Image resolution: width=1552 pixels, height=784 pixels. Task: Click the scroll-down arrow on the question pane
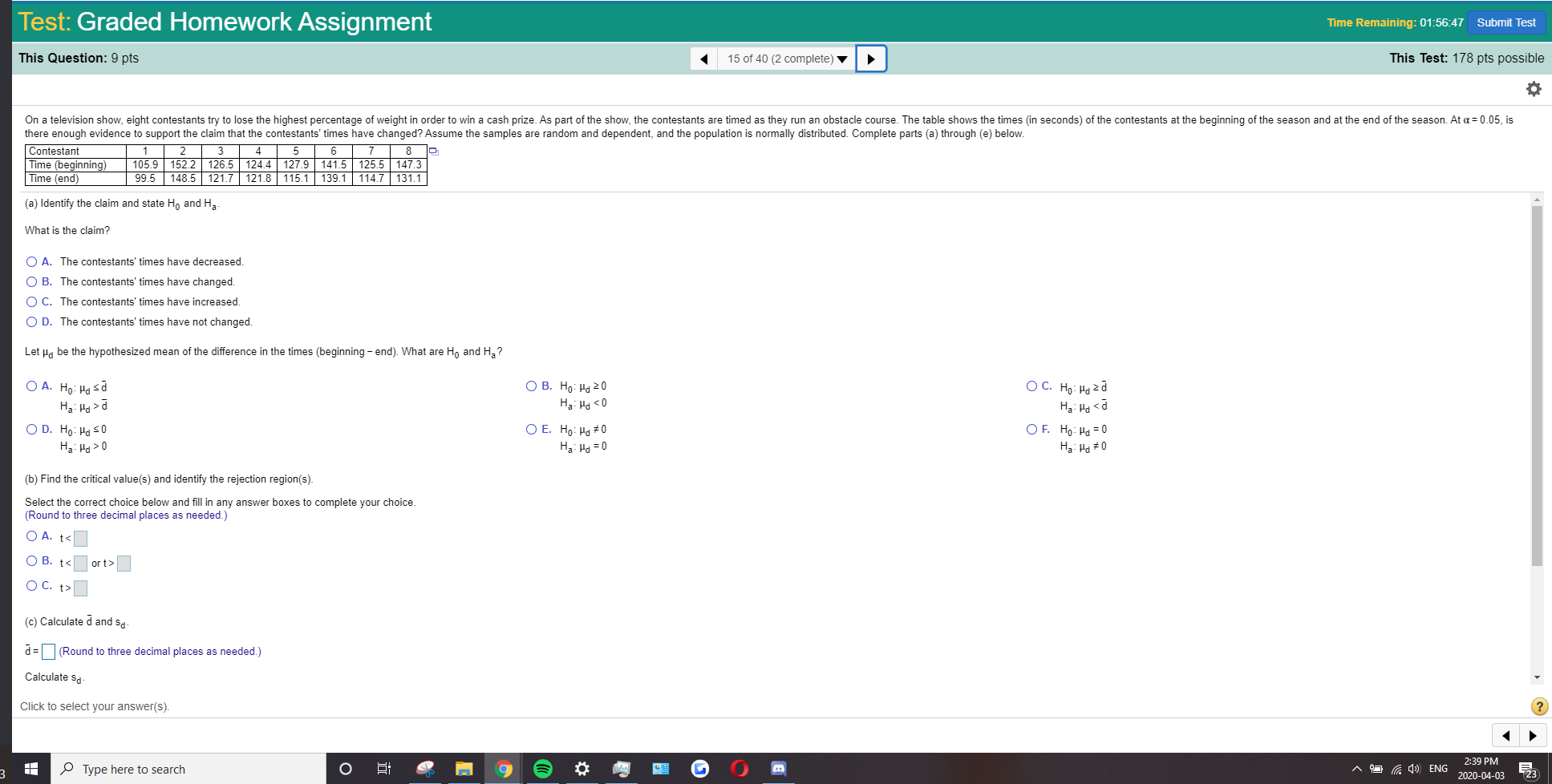[1538, 677]
